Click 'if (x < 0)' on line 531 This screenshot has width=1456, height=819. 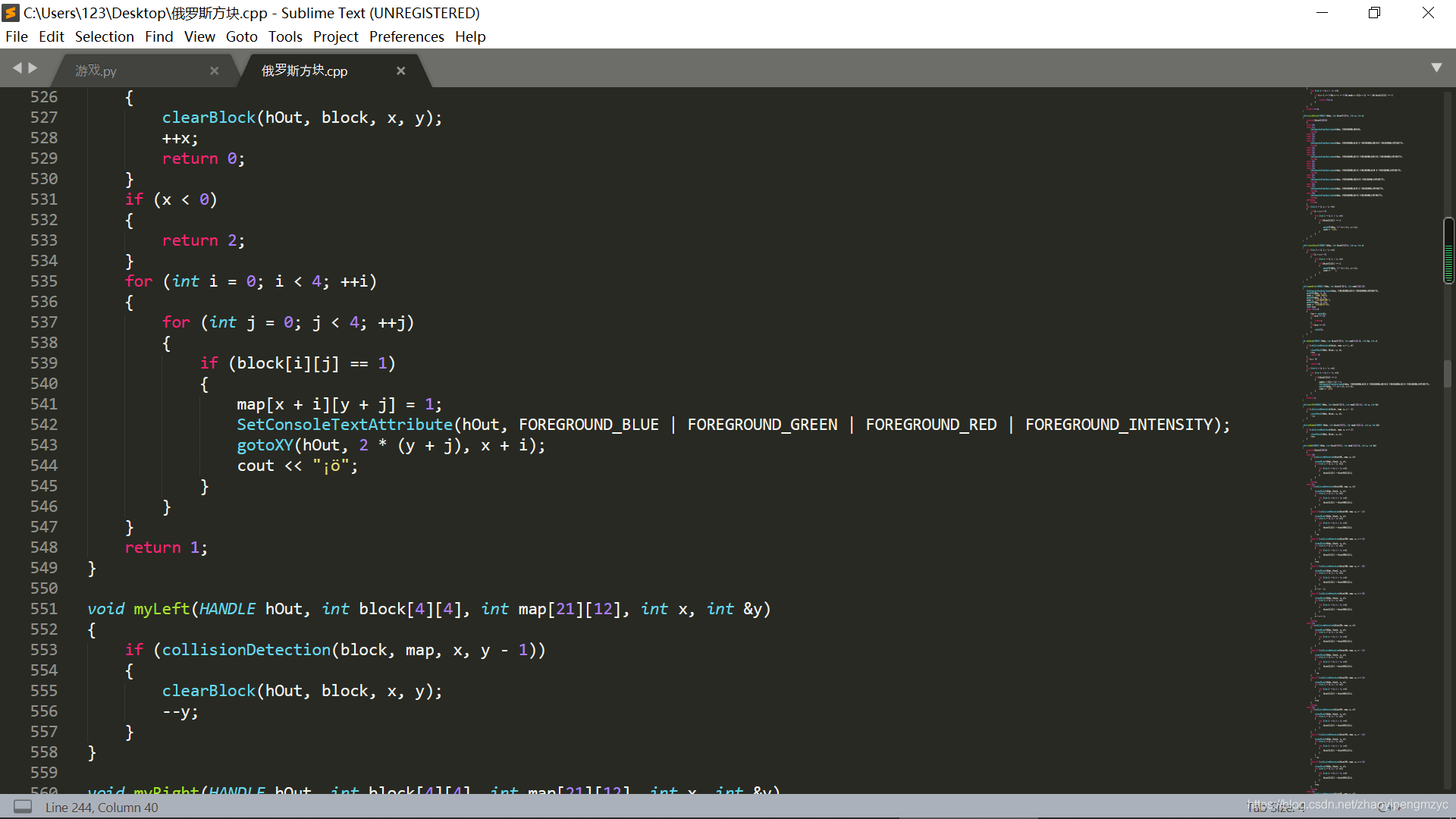coord(171,199)
